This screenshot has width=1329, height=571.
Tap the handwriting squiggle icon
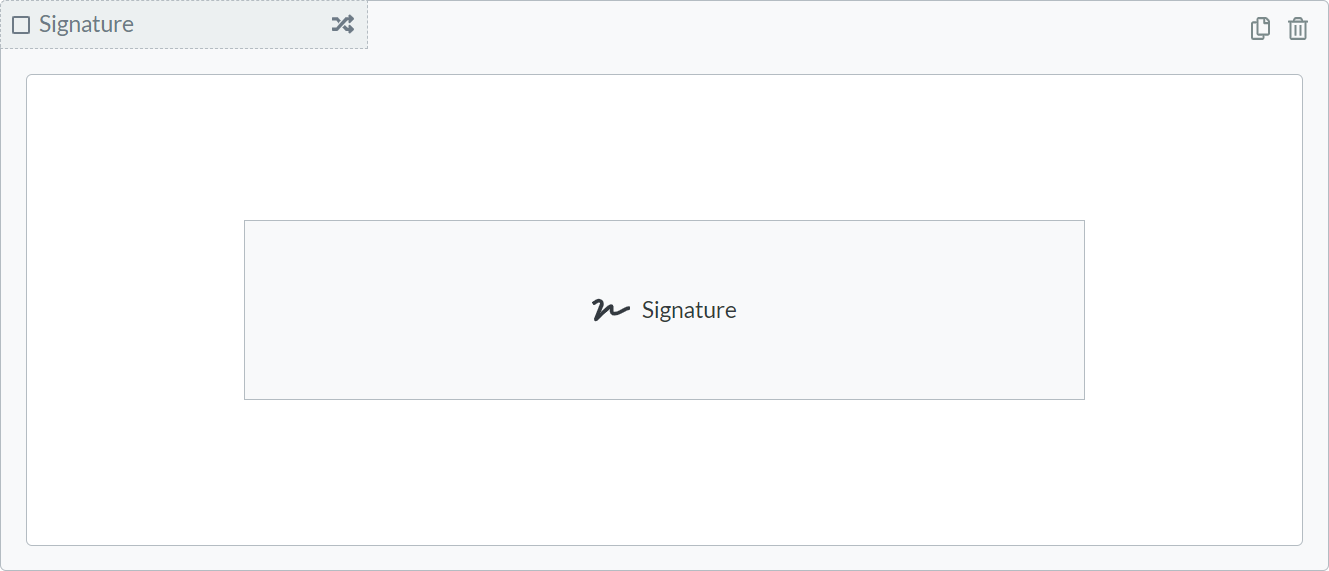610,310
